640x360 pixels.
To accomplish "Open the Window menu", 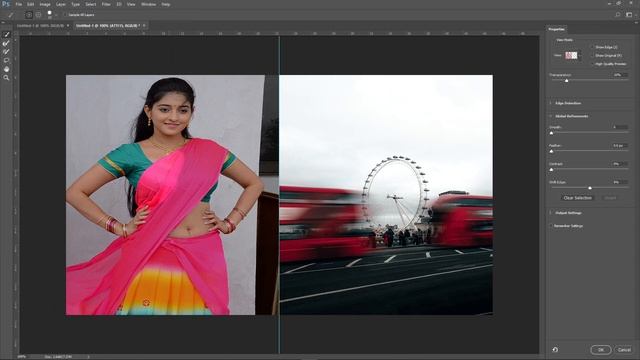I will [x=149, y=4].
